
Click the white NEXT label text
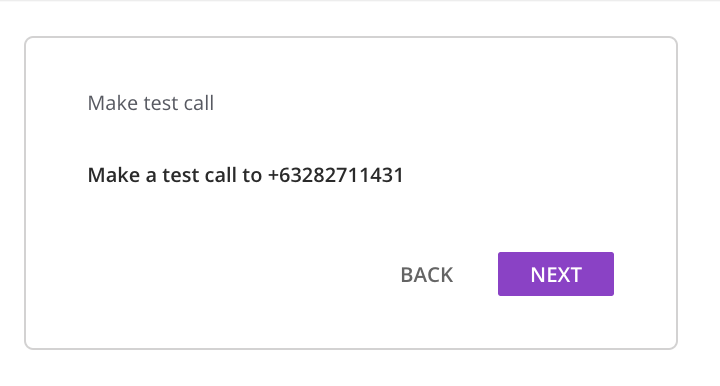[556, 275]
